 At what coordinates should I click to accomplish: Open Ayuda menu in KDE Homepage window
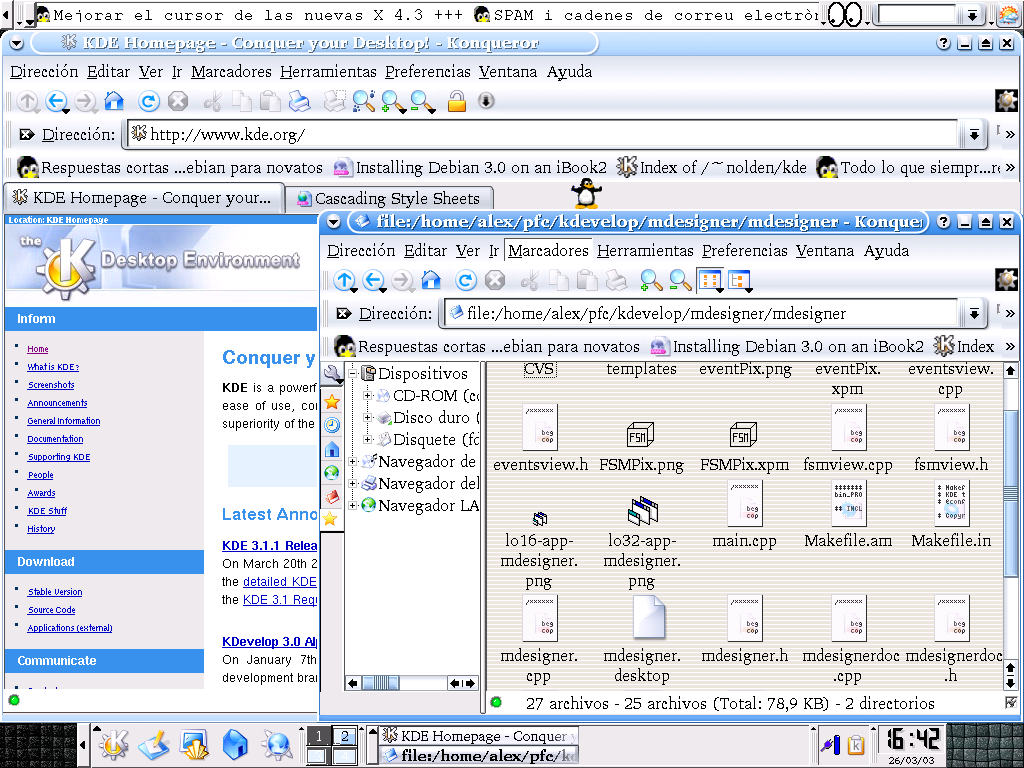coord(569,72)
